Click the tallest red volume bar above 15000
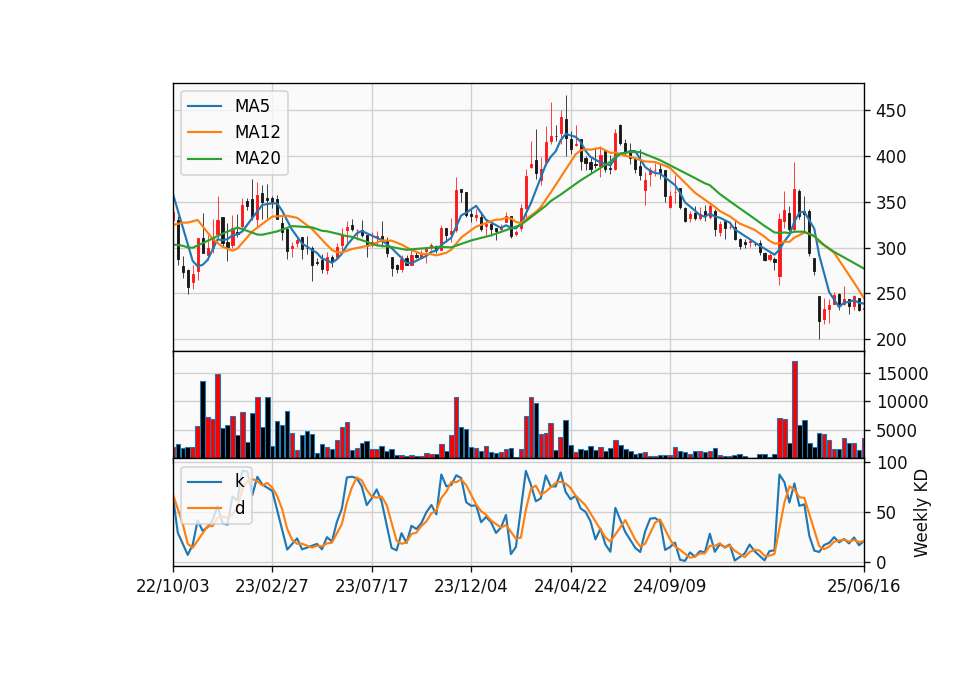This screenshot has width=960, height=690. click(795, 410)
